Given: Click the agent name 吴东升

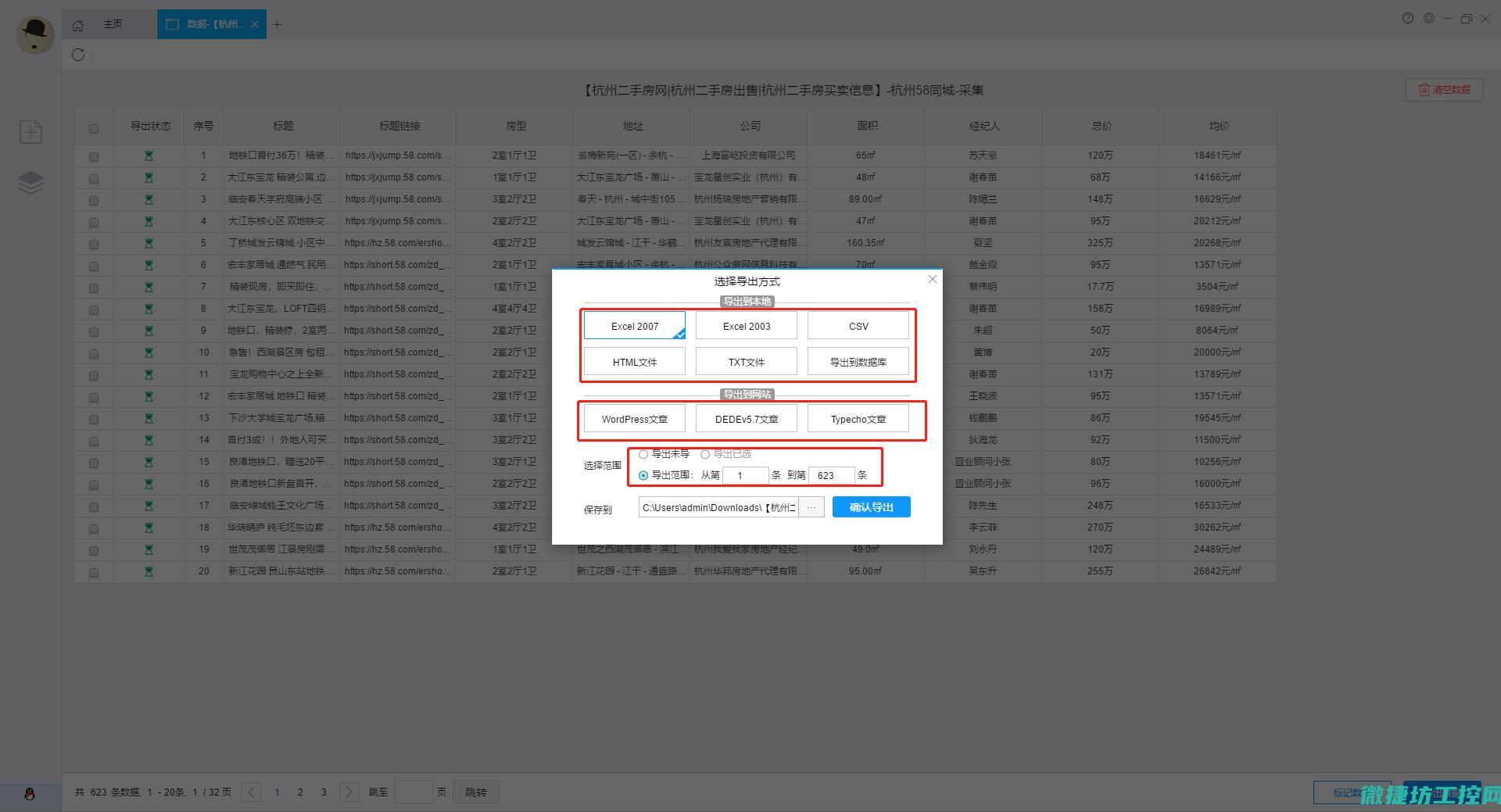Looking at the screenshot, I should [x=983, y=571].
